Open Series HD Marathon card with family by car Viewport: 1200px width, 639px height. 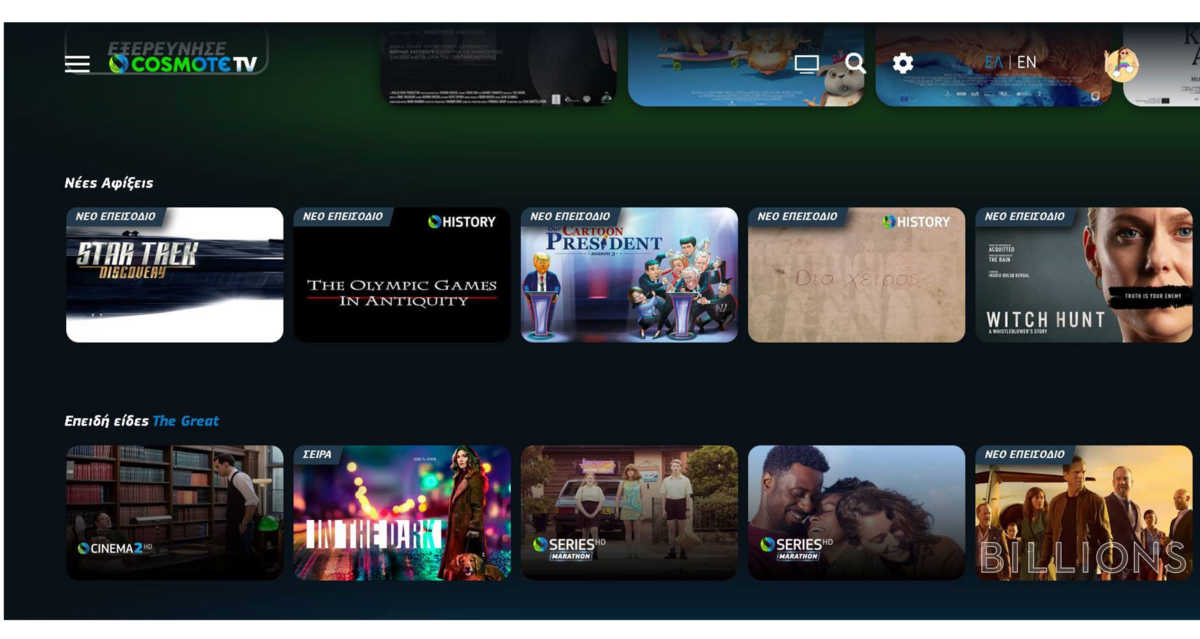pos(629,513)
